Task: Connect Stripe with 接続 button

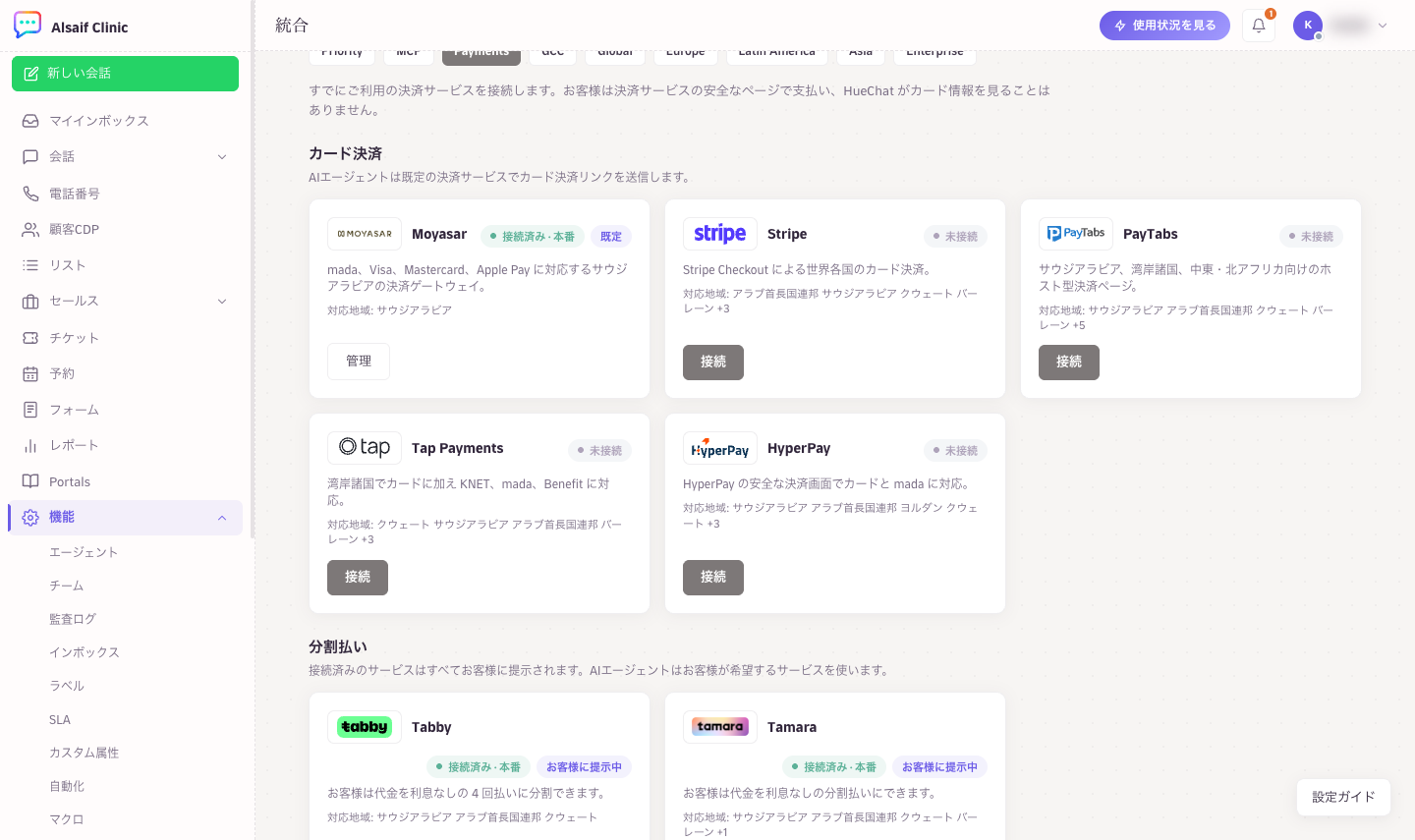Action: 713,362
